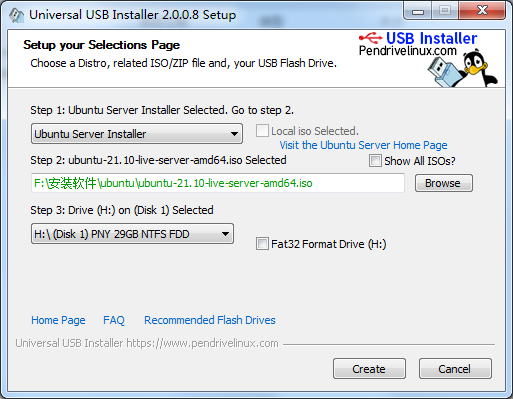Click the Step 2 ubuntu-21.10-live-server-amd64.iso Selected text
This screenshot has height=399, width=513.
pos(158,160)
